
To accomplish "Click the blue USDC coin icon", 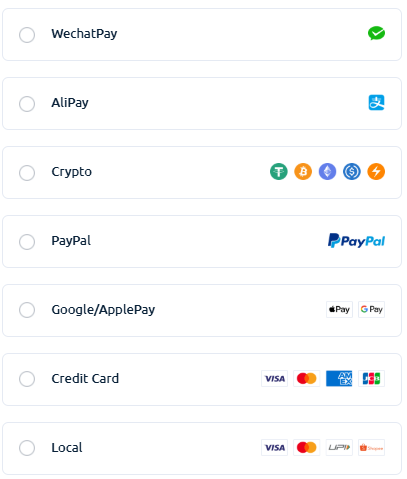I will (352, 172).
